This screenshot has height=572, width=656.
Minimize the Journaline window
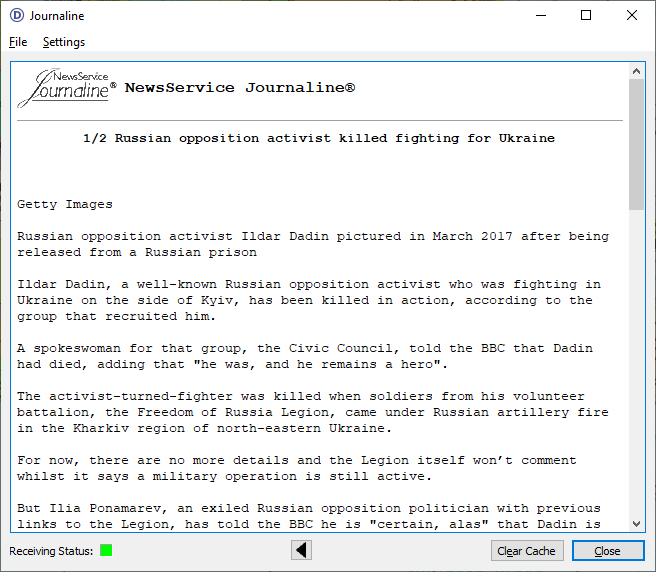click(x=540, y=15)
